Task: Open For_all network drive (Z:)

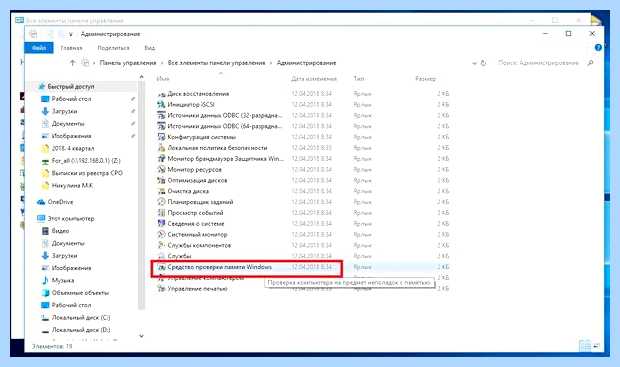Action: point(86,161)
